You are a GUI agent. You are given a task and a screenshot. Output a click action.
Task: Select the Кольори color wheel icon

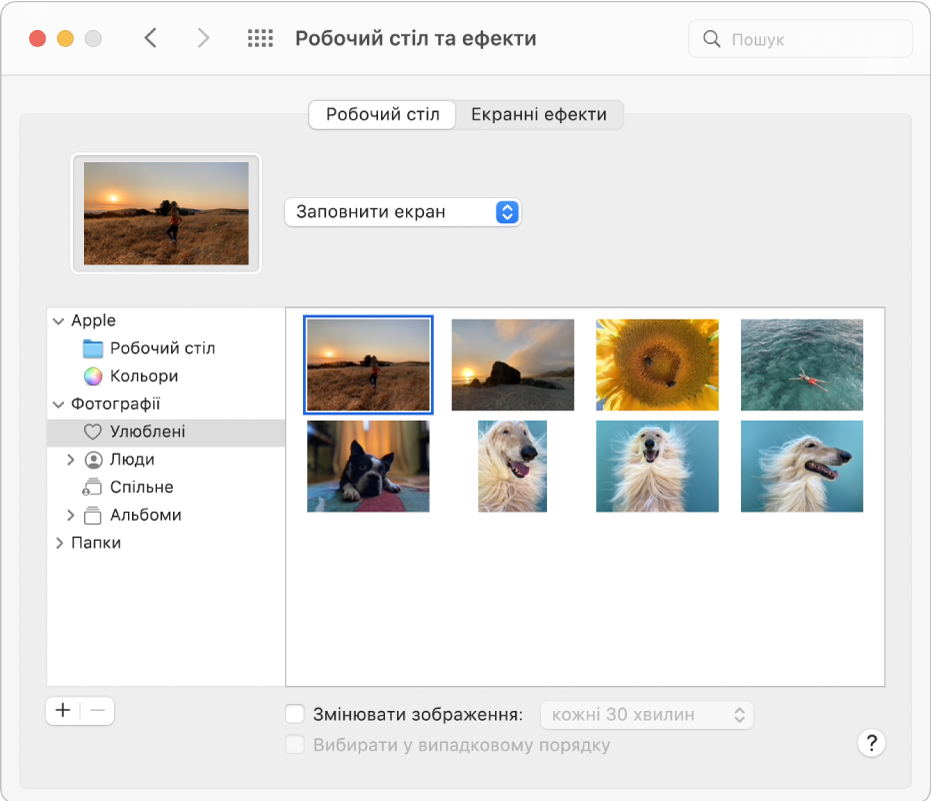coord(93,376)
